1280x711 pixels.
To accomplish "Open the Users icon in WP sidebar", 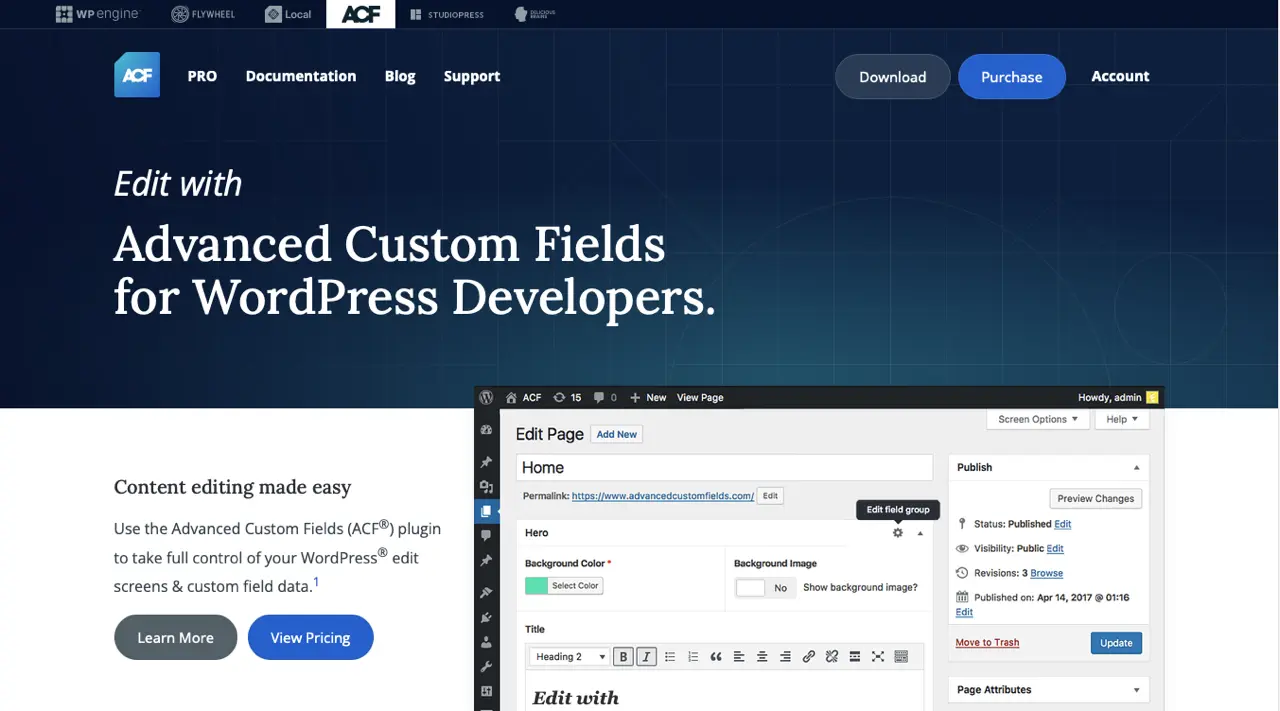I will 486,642.
